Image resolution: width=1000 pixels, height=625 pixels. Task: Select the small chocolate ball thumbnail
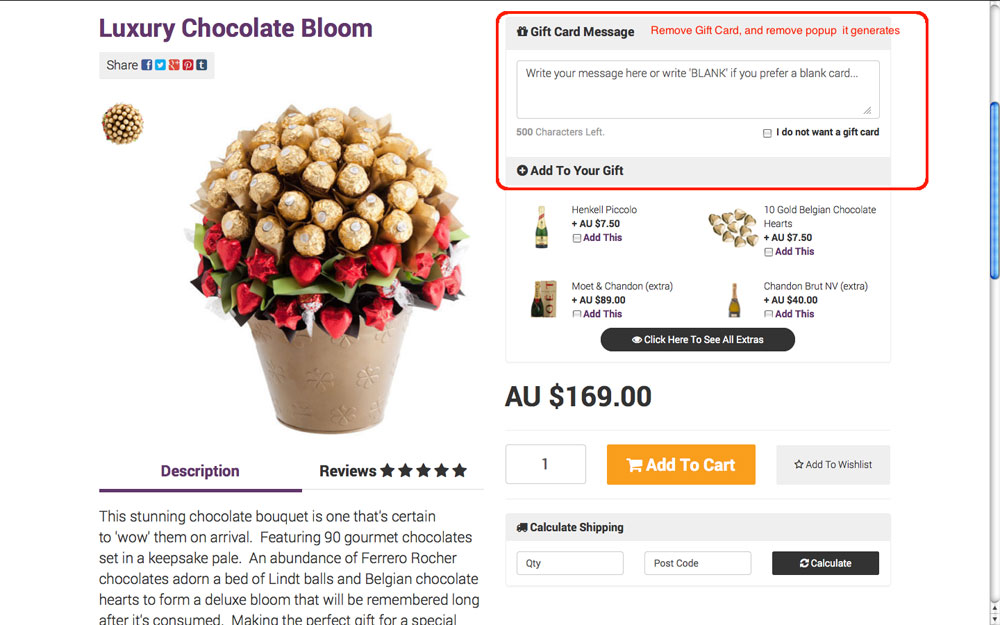click(122, 124)
